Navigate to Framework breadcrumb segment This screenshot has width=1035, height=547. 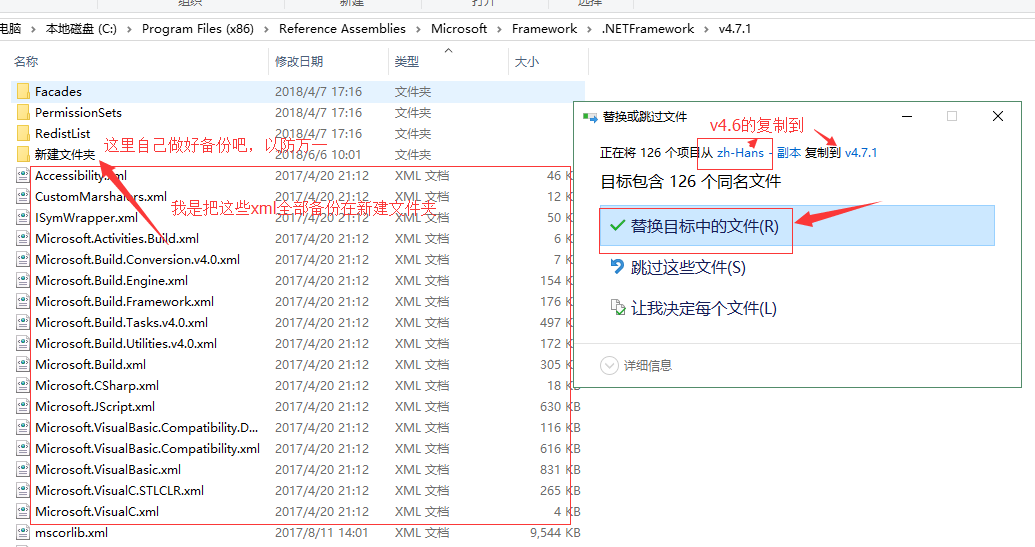pos(545,29)
